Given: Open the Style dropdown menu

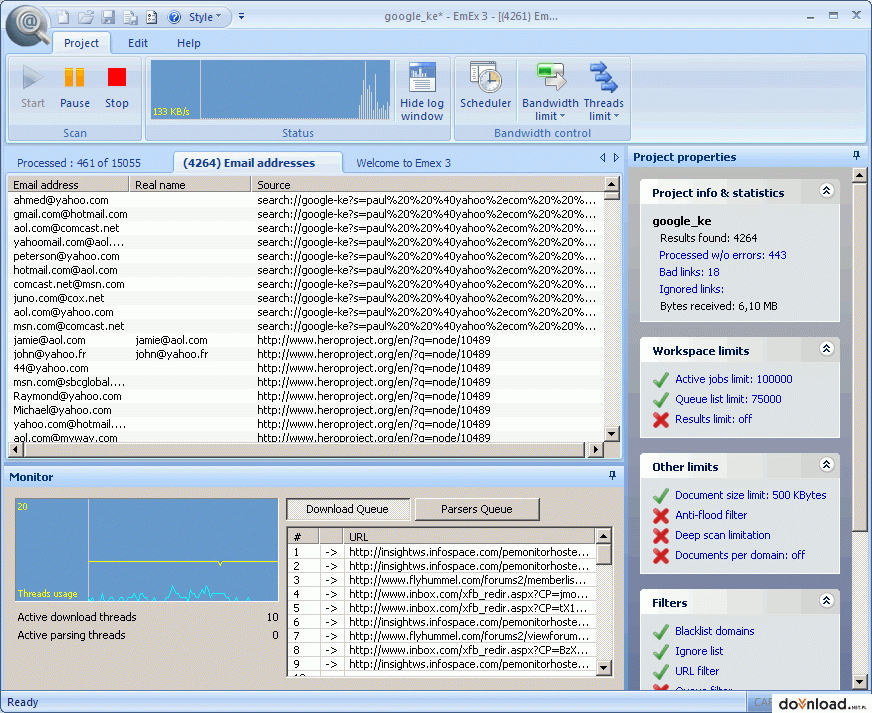Looking at the screenshot, I should (205, 17).
